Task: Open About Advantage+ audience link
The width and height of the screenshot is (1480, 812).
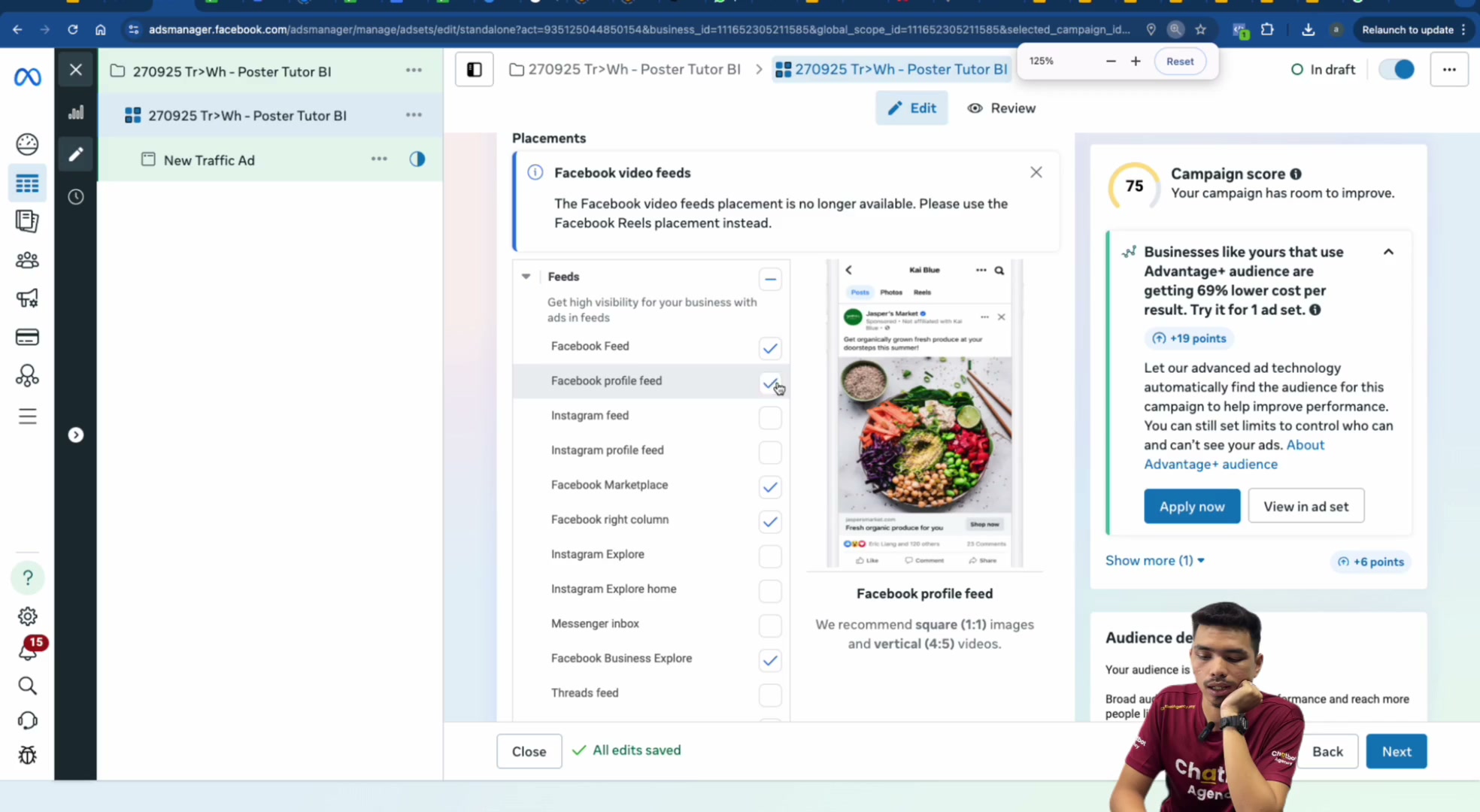Action: 1233,455
